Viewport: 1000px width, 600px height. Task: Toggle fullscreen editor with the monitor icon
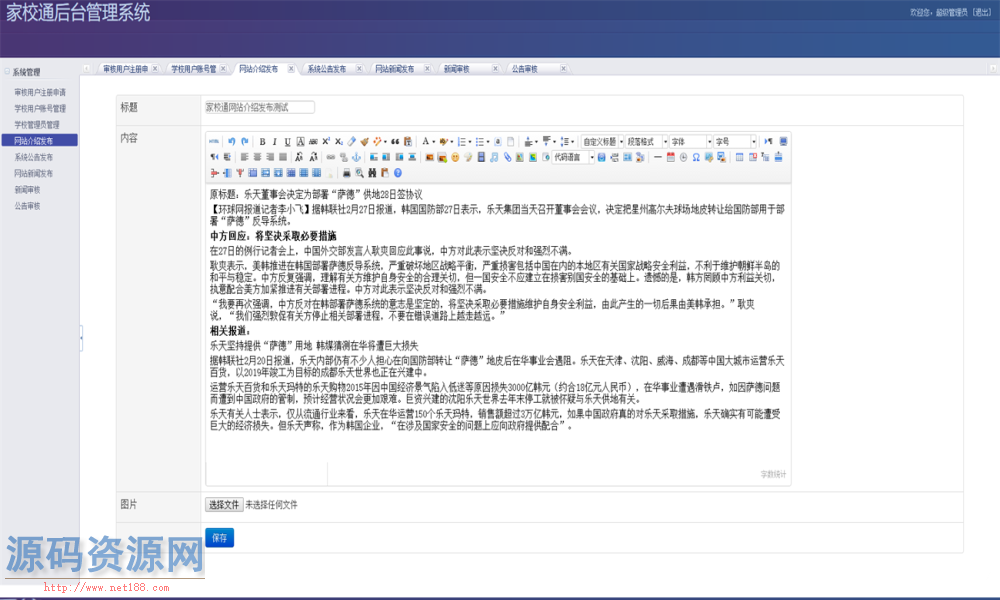pyautogui.click(x=783, y=142)
